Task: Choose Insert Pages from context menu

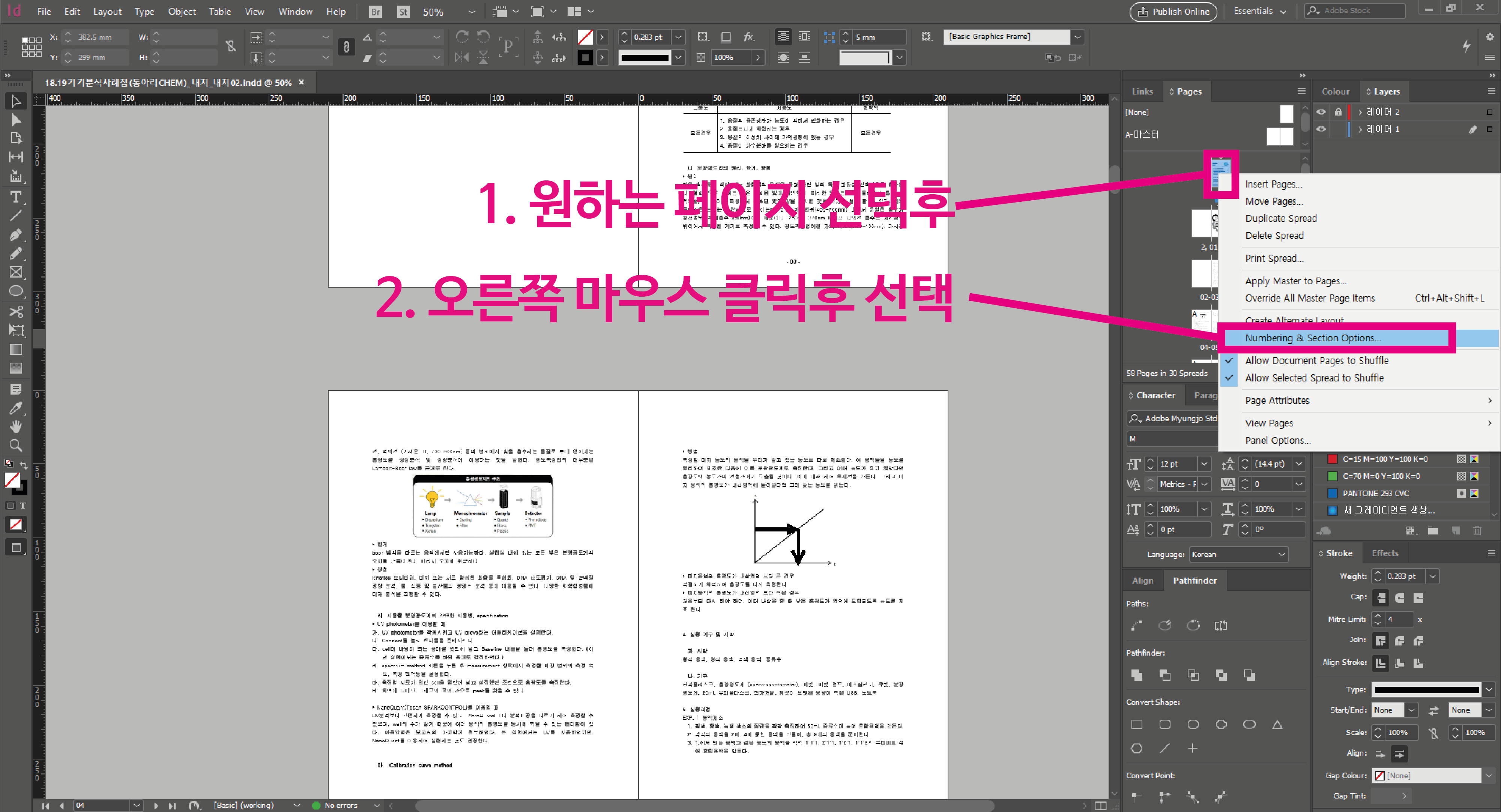Action: pyautogui.click(x=1273, y=184)
